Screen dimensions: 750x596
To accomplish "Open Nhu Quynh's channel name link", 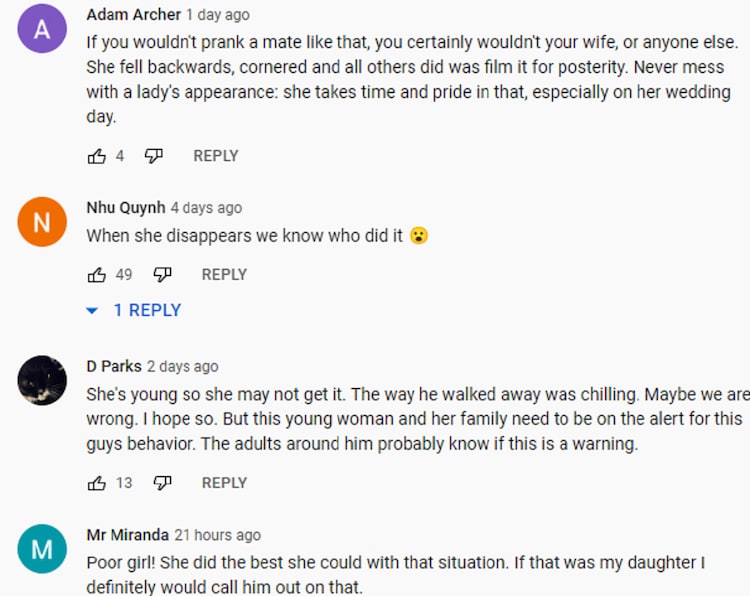I will (x=126, y=208).
